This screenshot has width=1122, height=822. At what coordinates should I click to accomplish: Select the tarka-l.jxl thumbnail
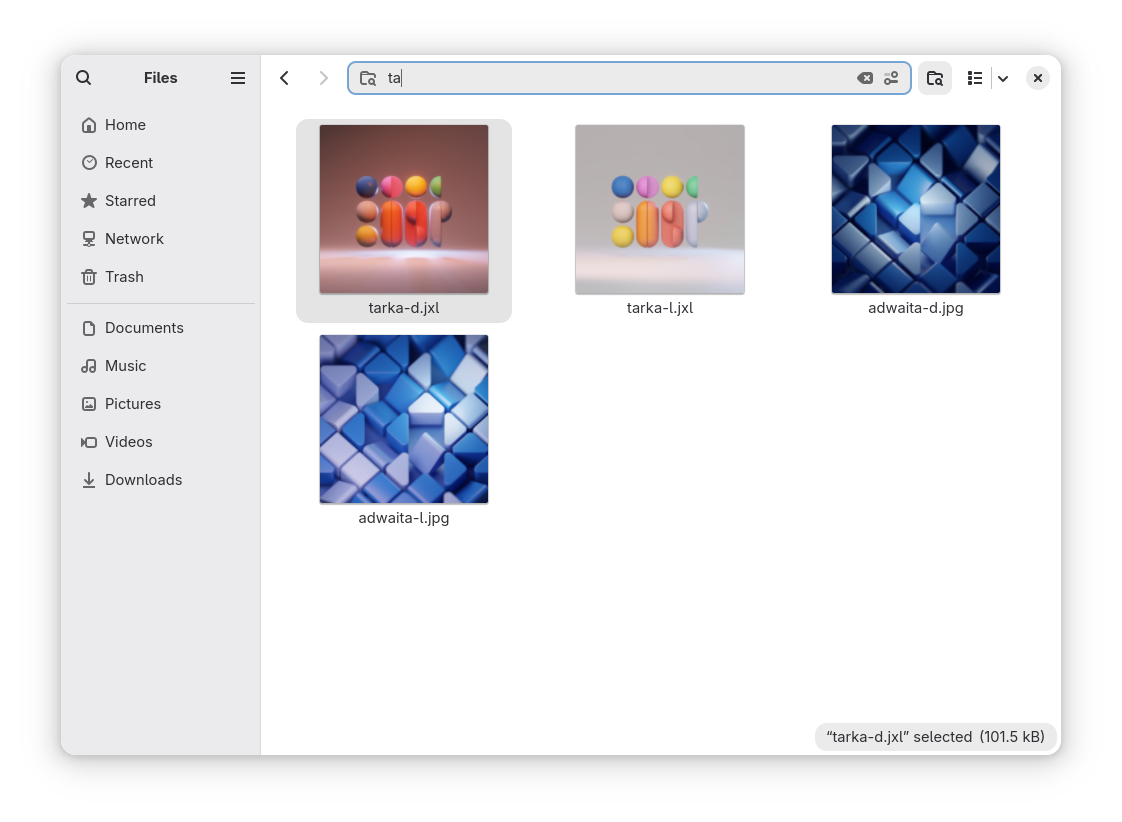click(660, 210)
